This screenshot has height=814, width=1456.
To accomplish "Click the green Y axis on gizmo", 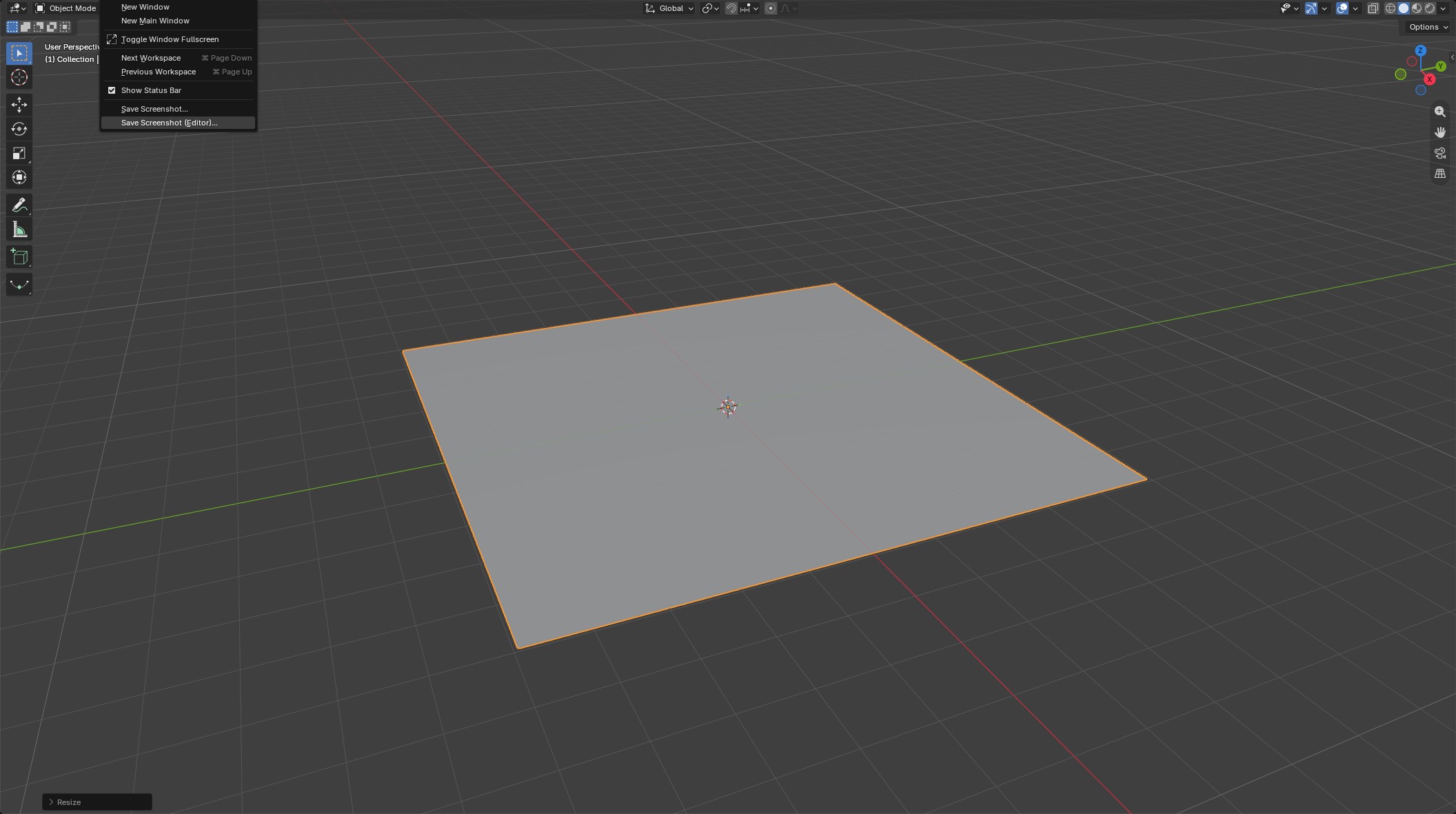I will [1441, 66].
